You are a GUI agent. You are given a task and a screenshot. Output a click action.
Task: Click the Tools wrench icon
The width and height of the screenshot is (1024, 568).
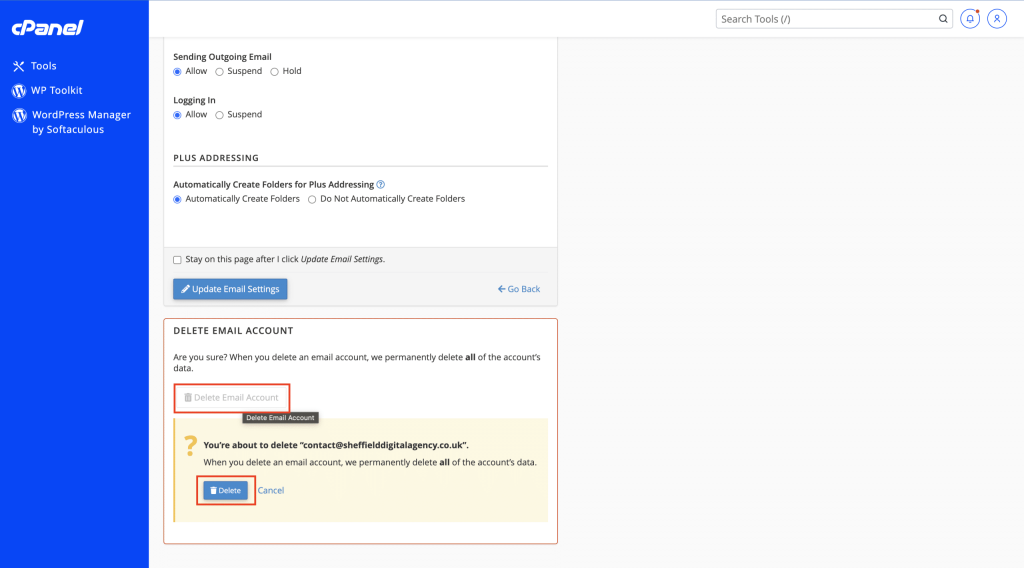coord(18,66)
